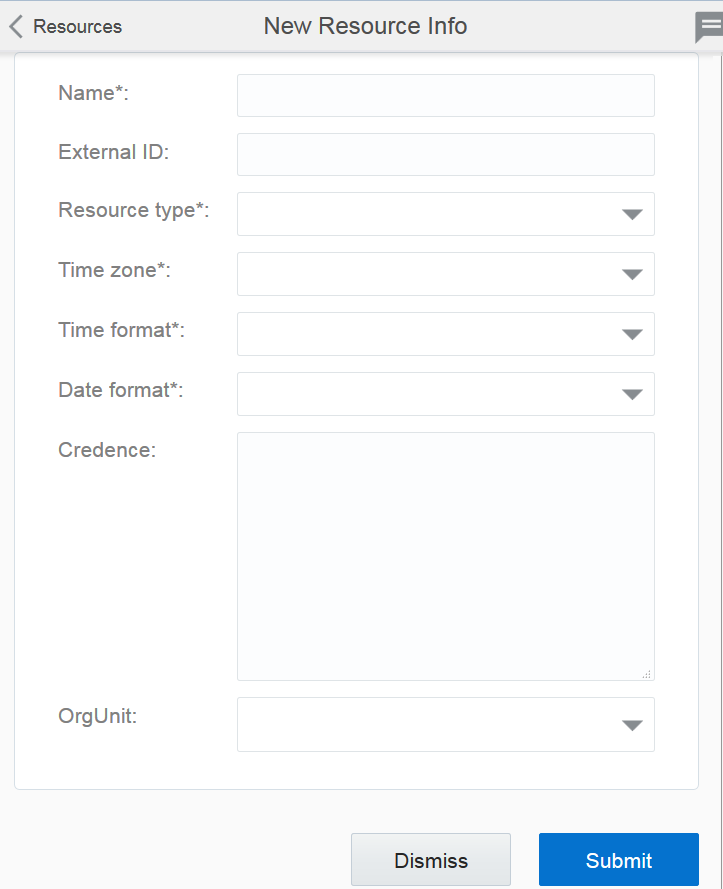Expand the Resource type dropdown arrow

pyautogui.click(x=631, y=214)
